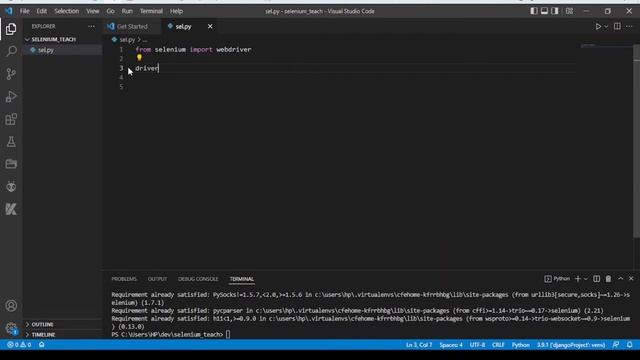Open the Selection menu

67,11
